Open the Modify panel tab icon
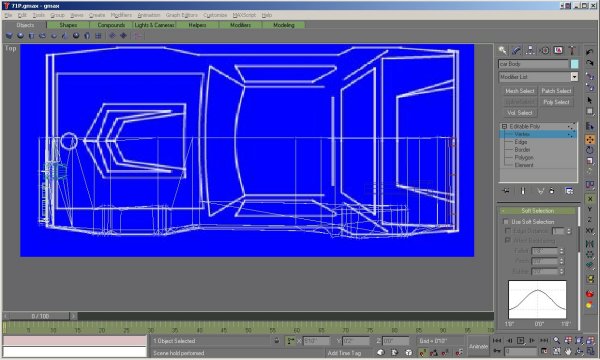Image resolution: width=600 pixels, height=360 pixels. click(516, 50)
